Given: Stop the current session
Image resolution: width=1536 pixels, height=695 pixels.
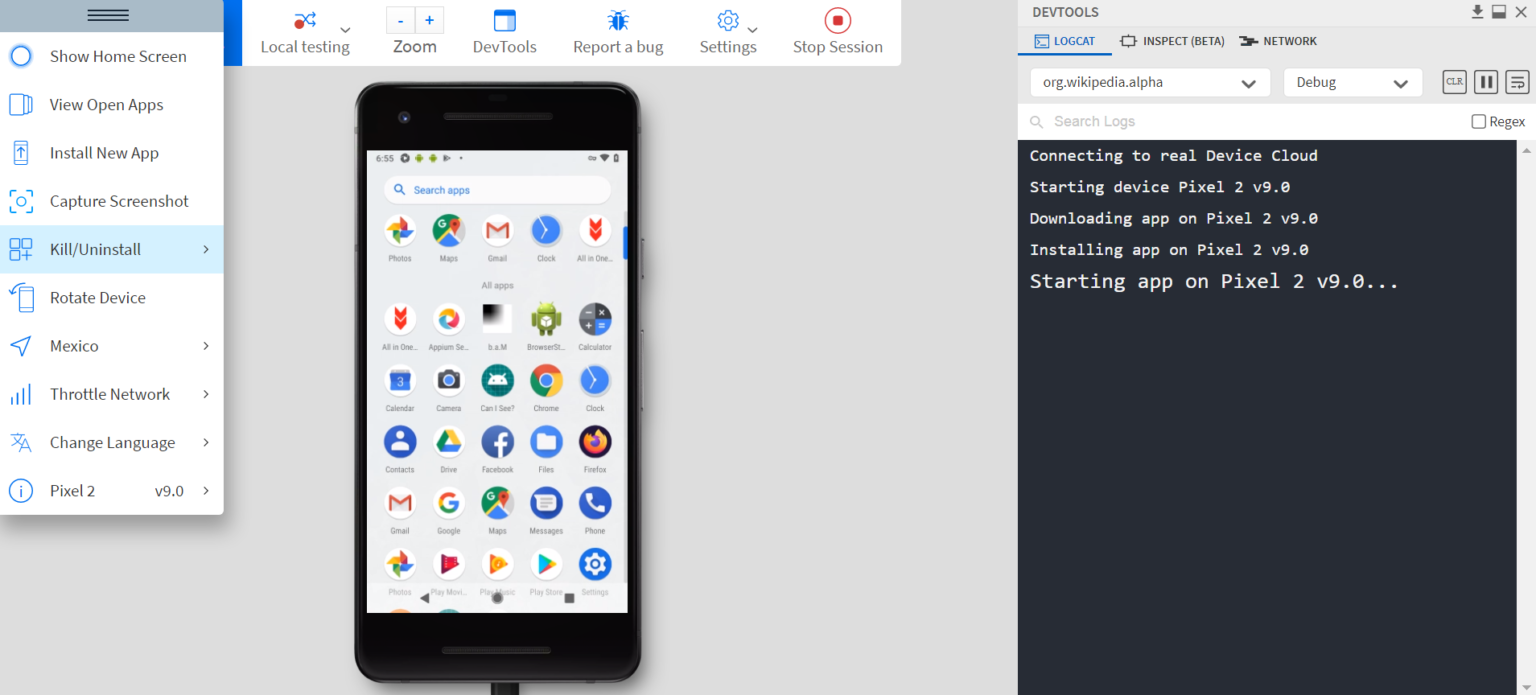Looking at the screenshot, I should tap(837, 31).
